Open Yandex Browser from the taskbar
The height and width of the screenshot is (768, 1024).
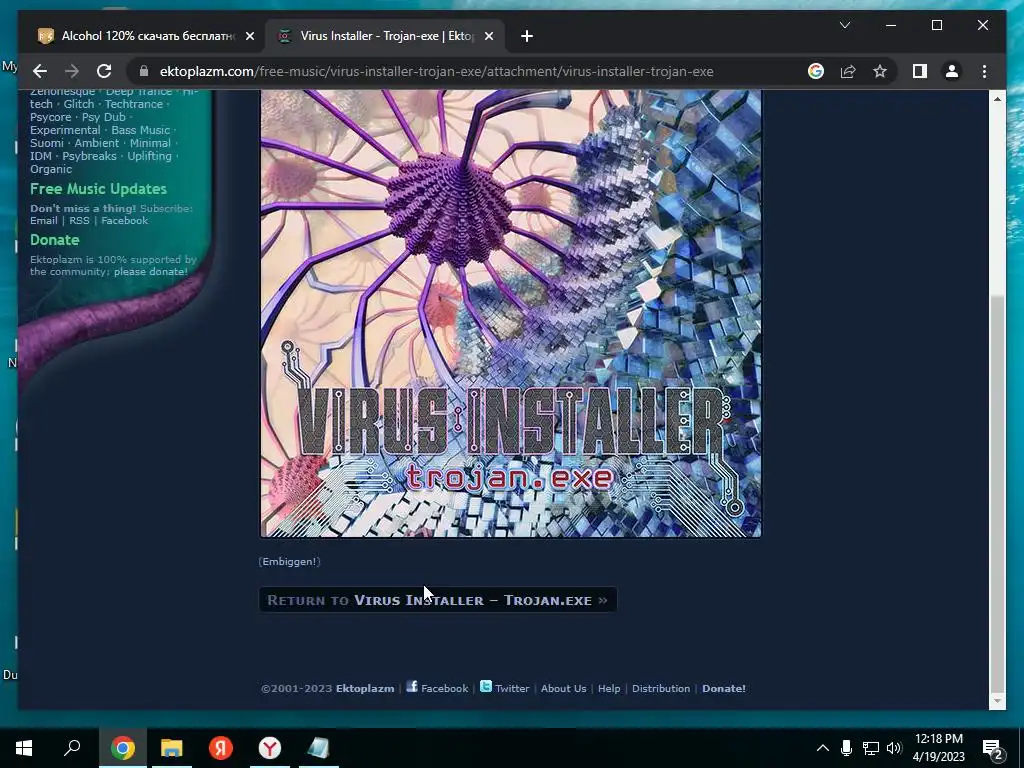tap(270, 748)
